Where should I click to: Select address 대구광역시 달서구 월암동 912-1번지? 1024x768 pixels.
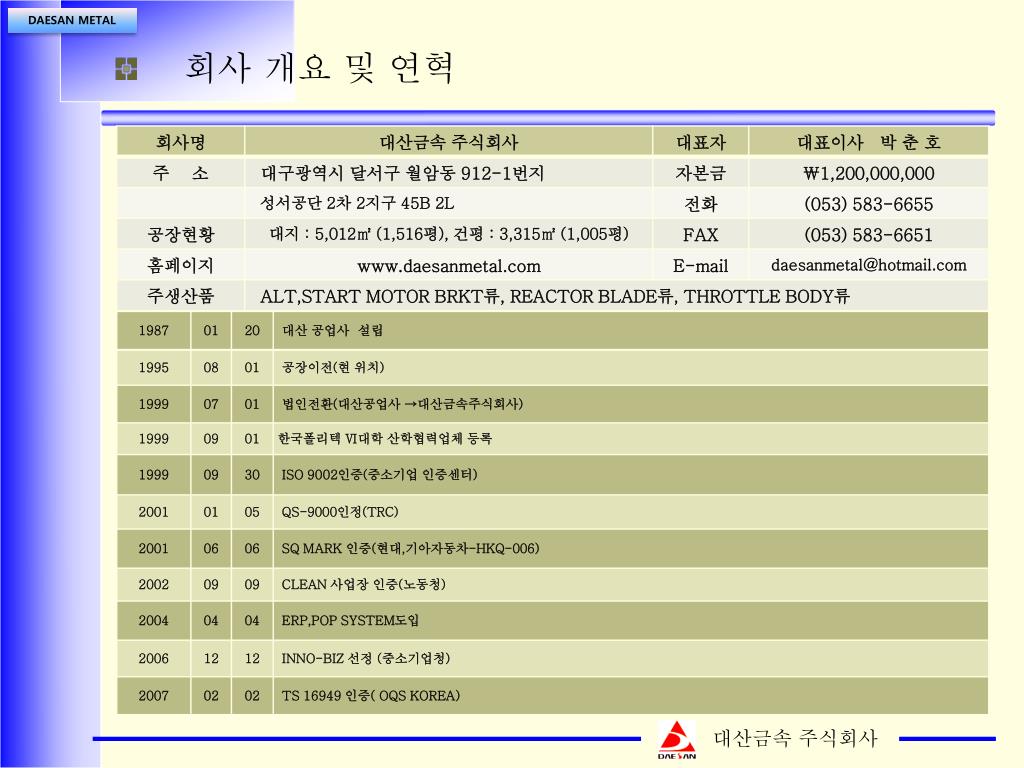tap(403, 173)
